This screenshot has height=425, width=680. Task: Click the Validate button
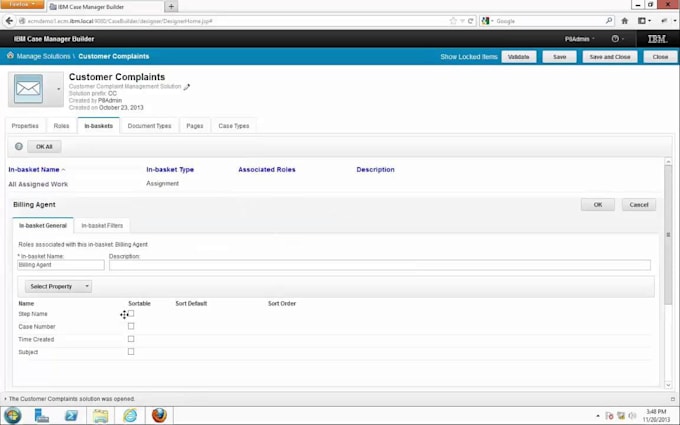pos(519,57)
